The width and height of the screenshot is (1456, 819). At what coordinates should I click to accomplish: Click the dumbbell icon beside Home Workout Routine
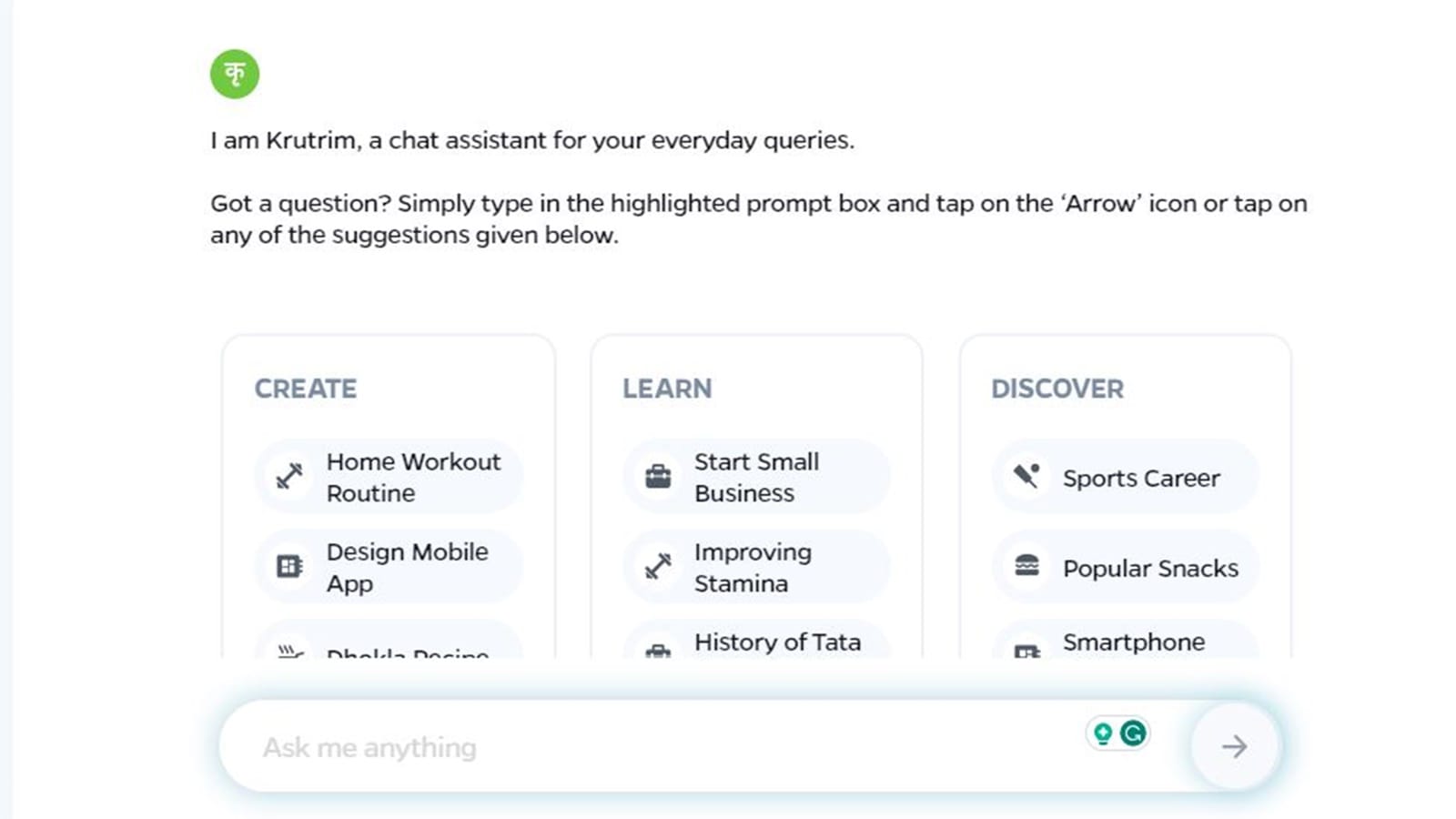point(289,476)
